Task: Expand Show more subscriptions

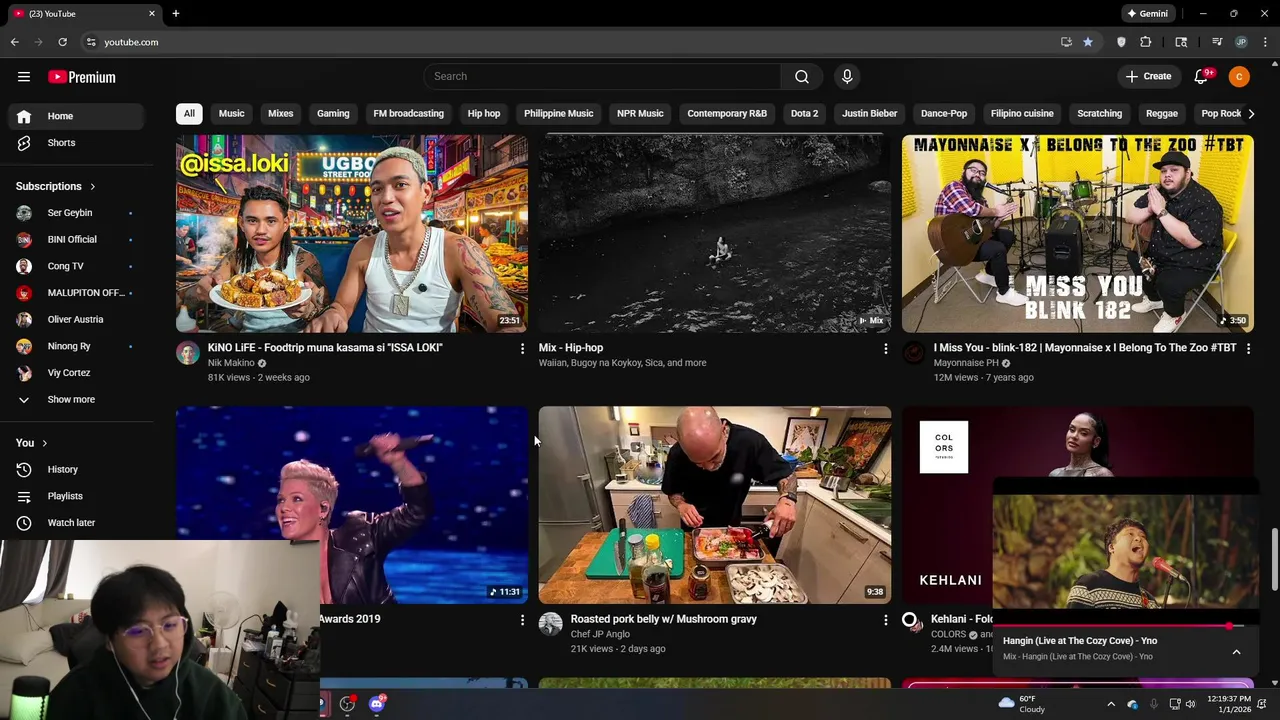Action: [70, 399]
